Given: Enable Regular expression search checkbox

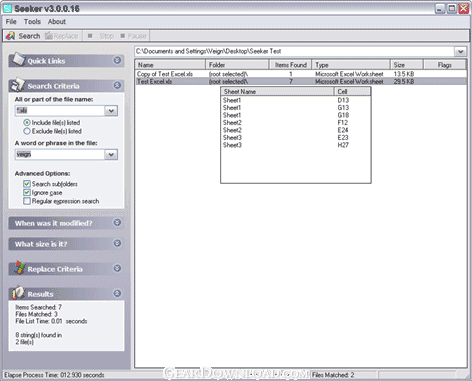Looking at the screenshot, I should click(x=27, y=201).
